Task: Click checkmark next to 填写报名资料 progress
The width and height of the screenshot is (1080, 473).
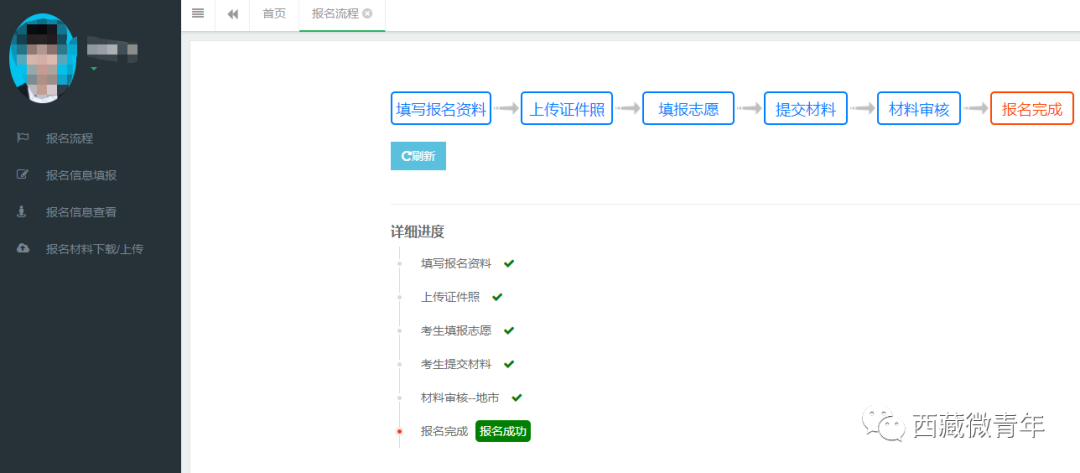Action: point(509,264)
